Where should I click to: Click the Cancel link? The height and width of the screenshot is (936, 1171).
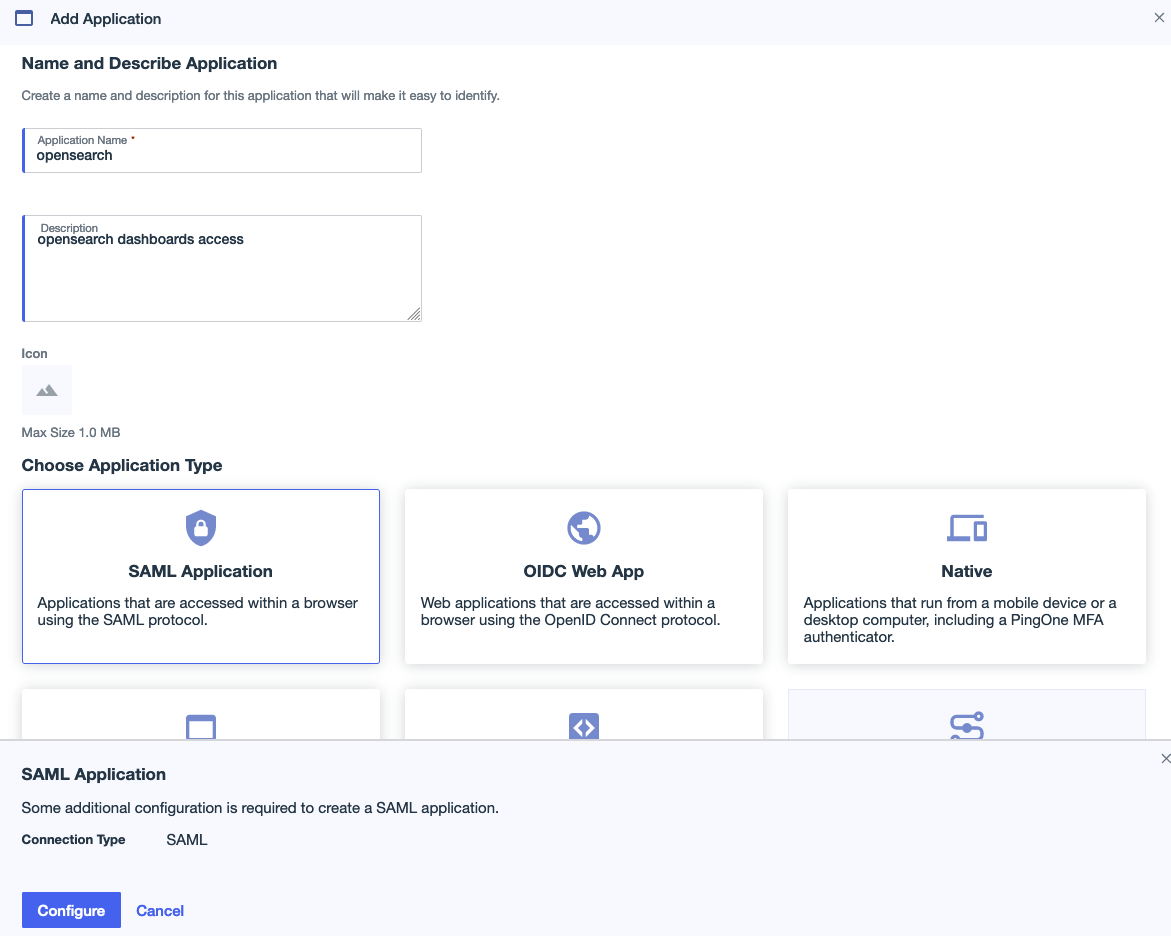(x=159, y=910)
